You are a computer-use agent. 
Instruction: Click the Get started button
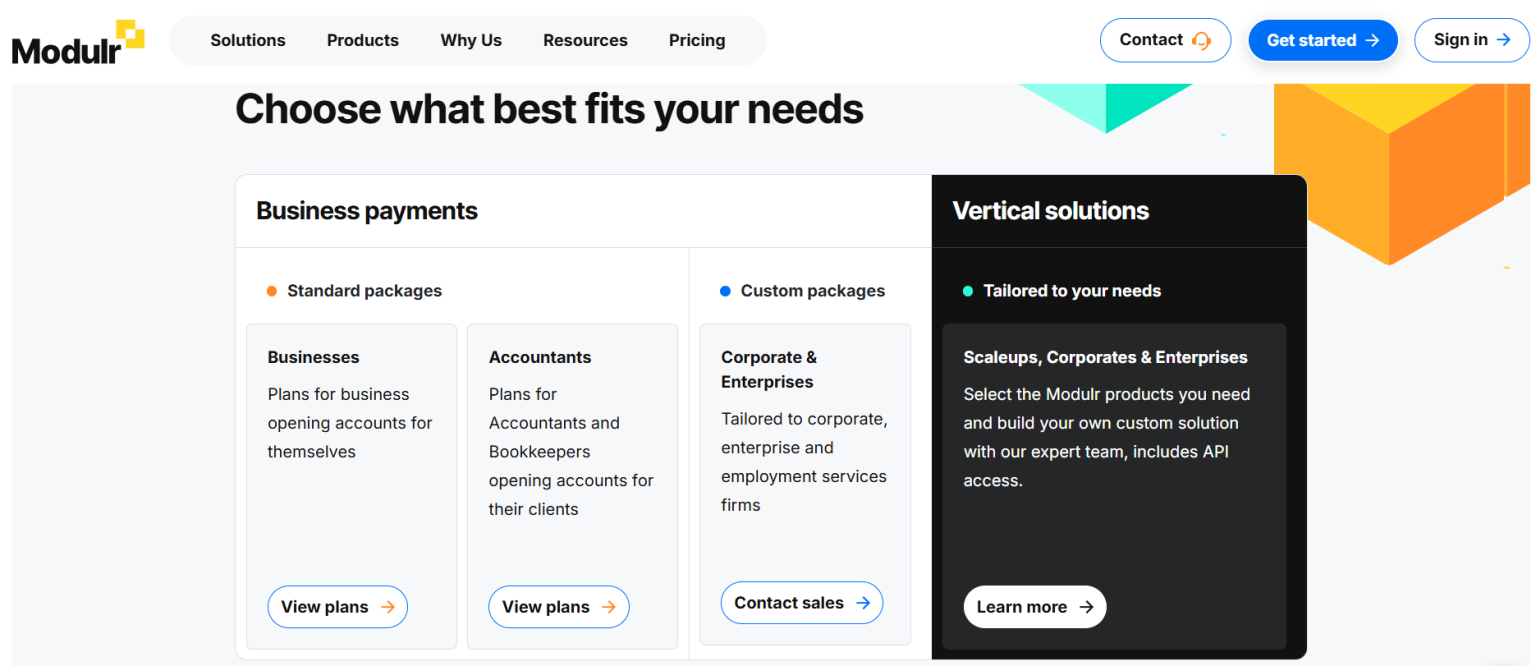point(1322,40)
